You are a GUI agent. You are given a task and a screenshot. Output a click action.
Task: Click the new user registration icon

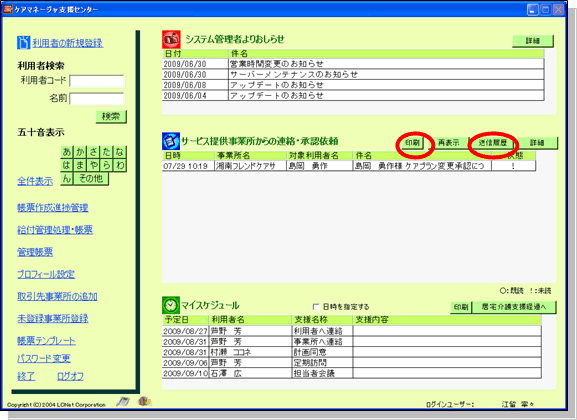pyautogui.click(x=23, y=42)
